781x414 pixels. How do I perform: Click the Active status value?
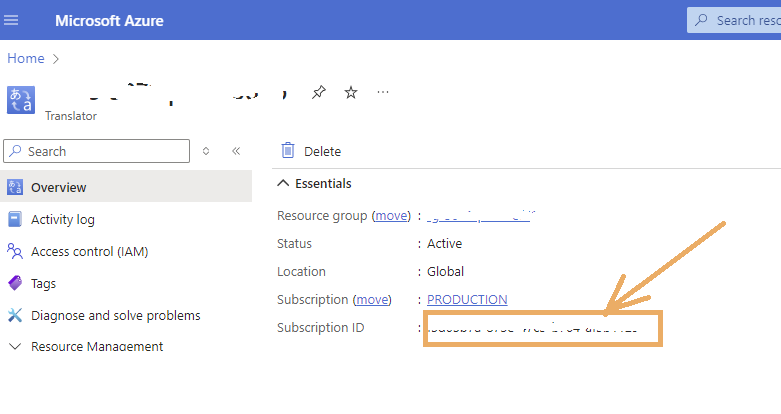(444, 244)
